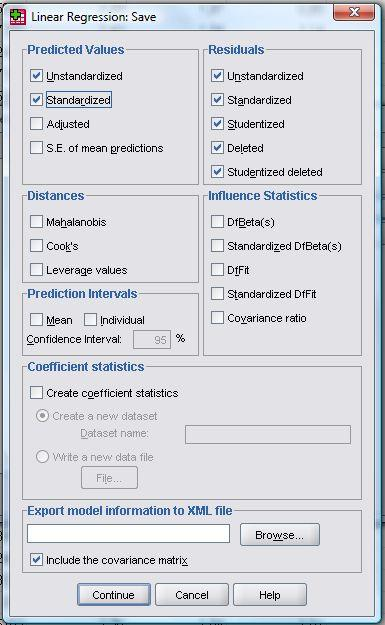Tick Standardized DfFit checkbox

click(x=217, y=294)
